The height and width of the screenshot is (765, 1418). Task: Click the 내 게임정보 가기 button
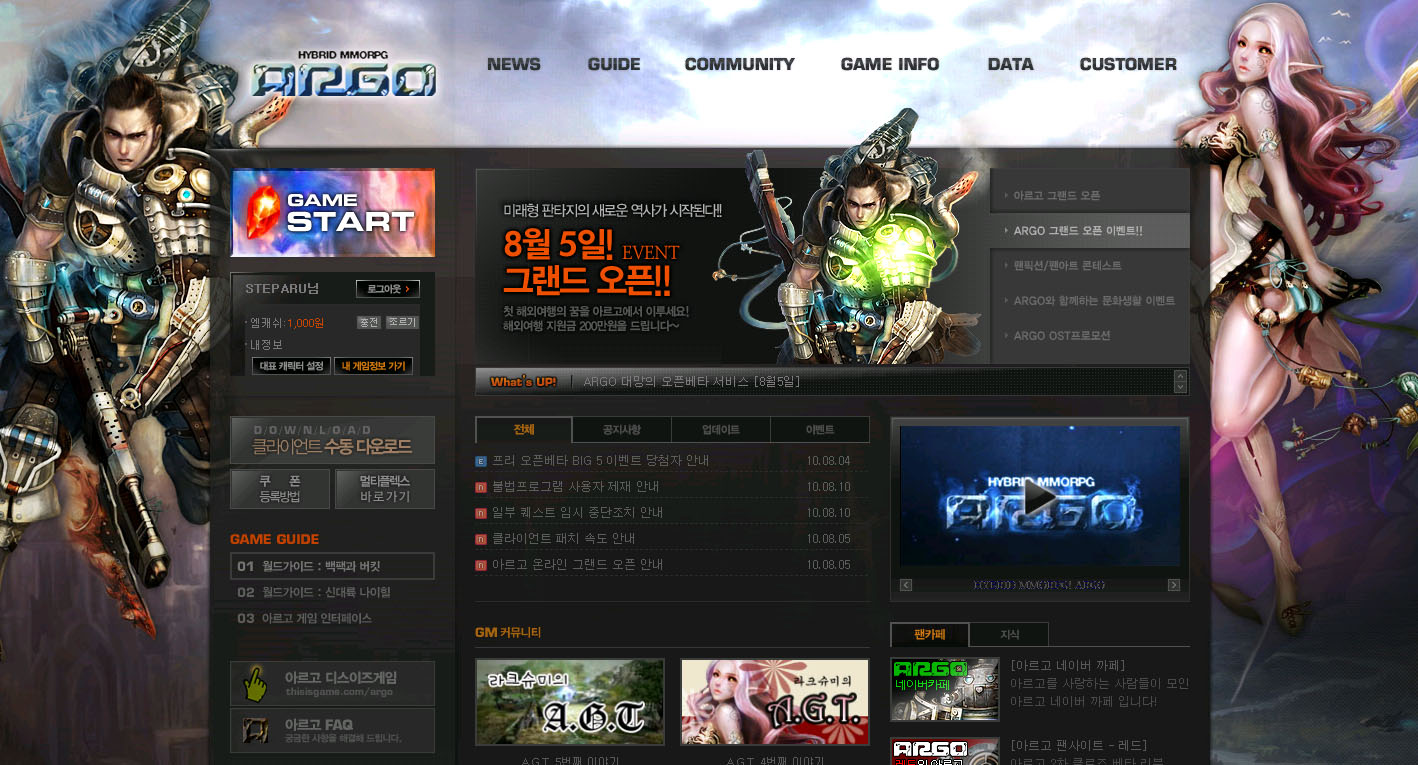(373, 366)
